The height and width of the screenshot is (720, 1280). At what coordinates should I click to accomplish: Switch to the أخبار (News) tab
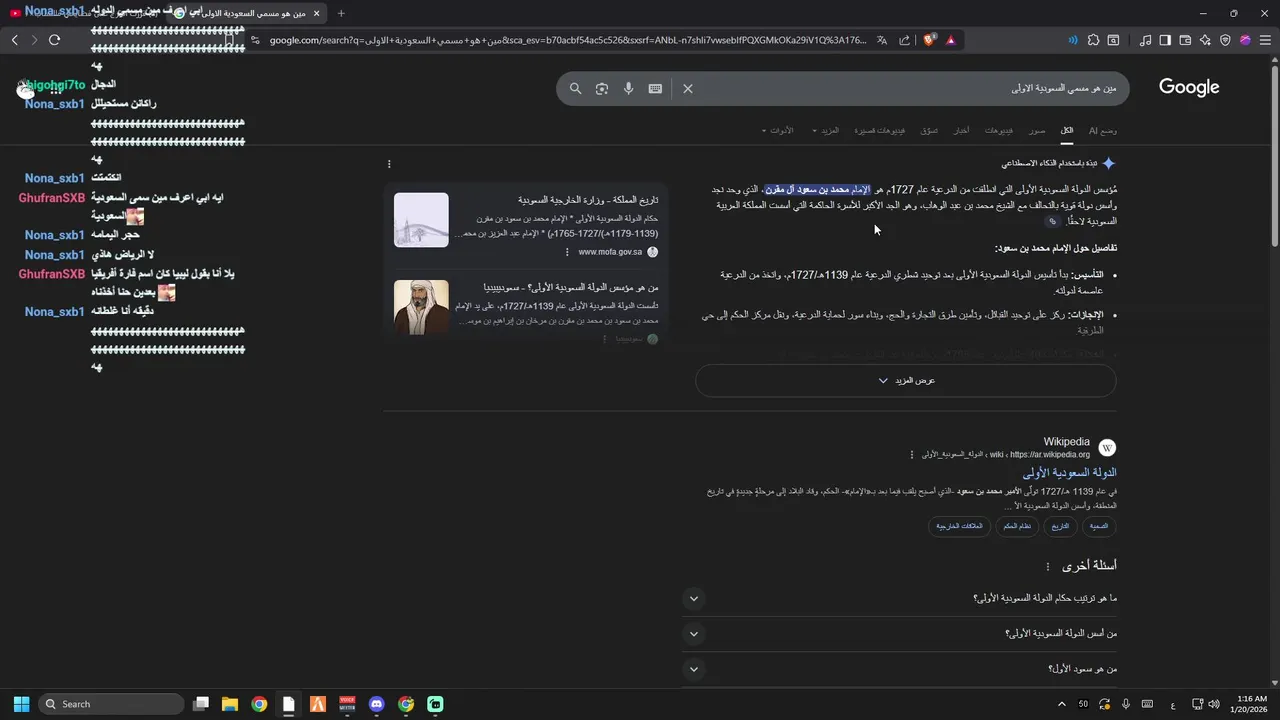[961, 130]
